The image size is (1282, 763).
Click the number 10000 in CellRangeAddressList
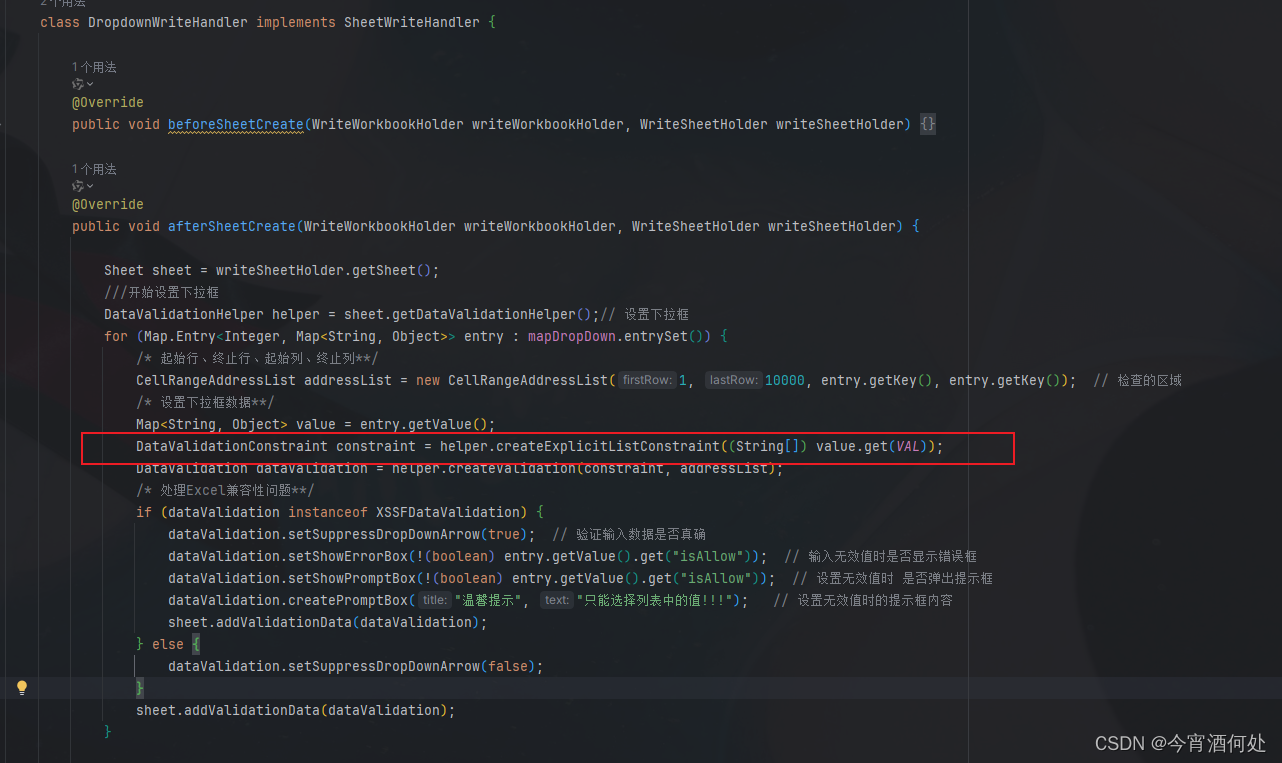(x=784, y=380)
